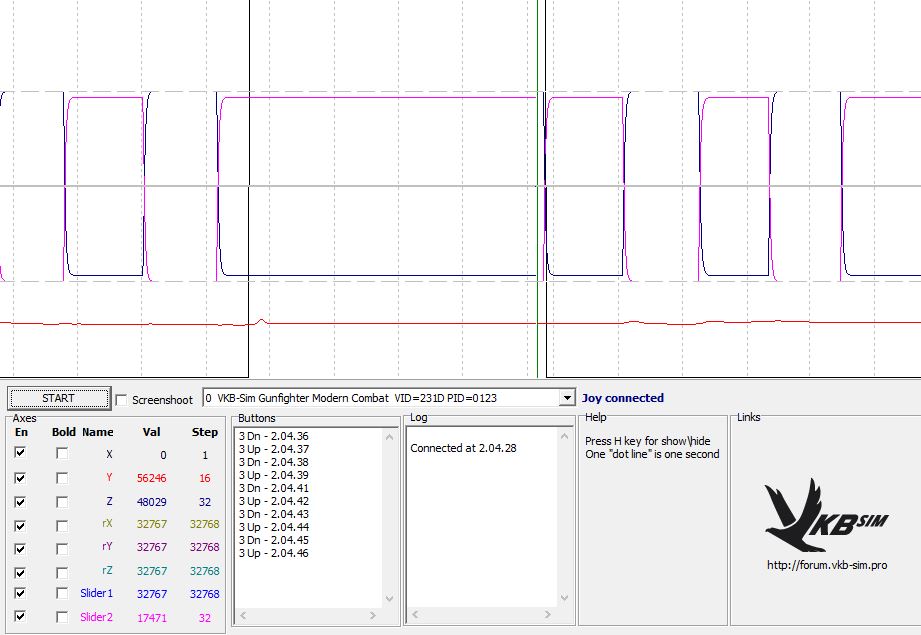
Task: Click the Log panel scroll-down arrow
Action: click(566, 599)
